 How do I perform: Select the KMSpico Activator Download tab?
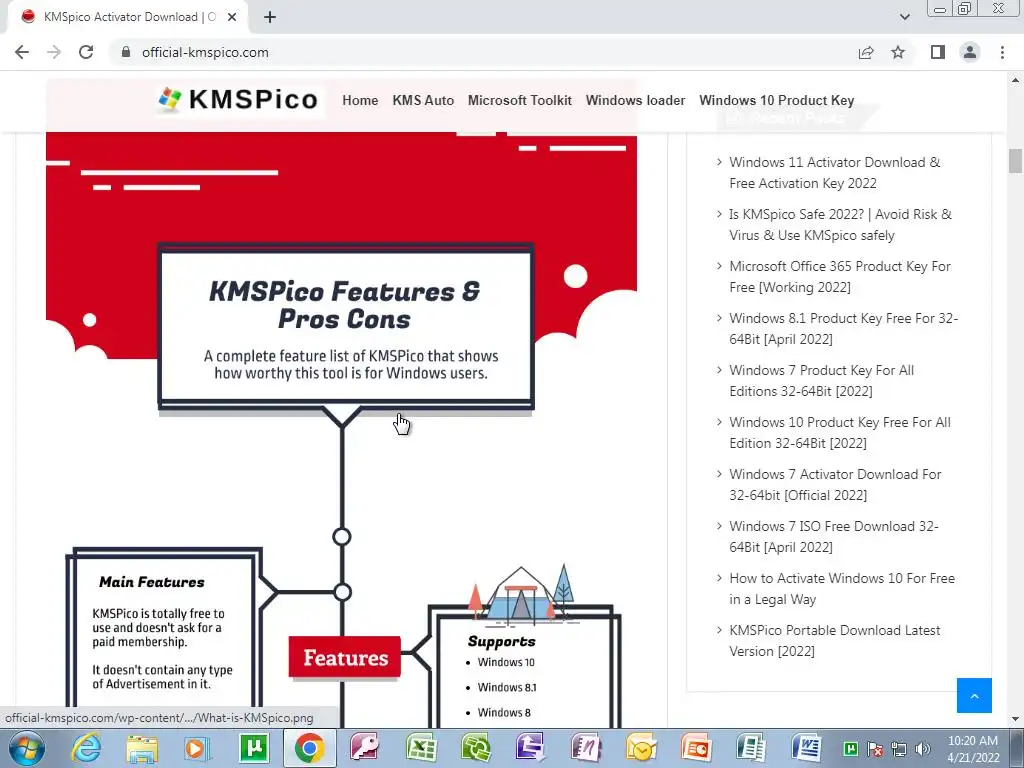[x=129, y=17]
